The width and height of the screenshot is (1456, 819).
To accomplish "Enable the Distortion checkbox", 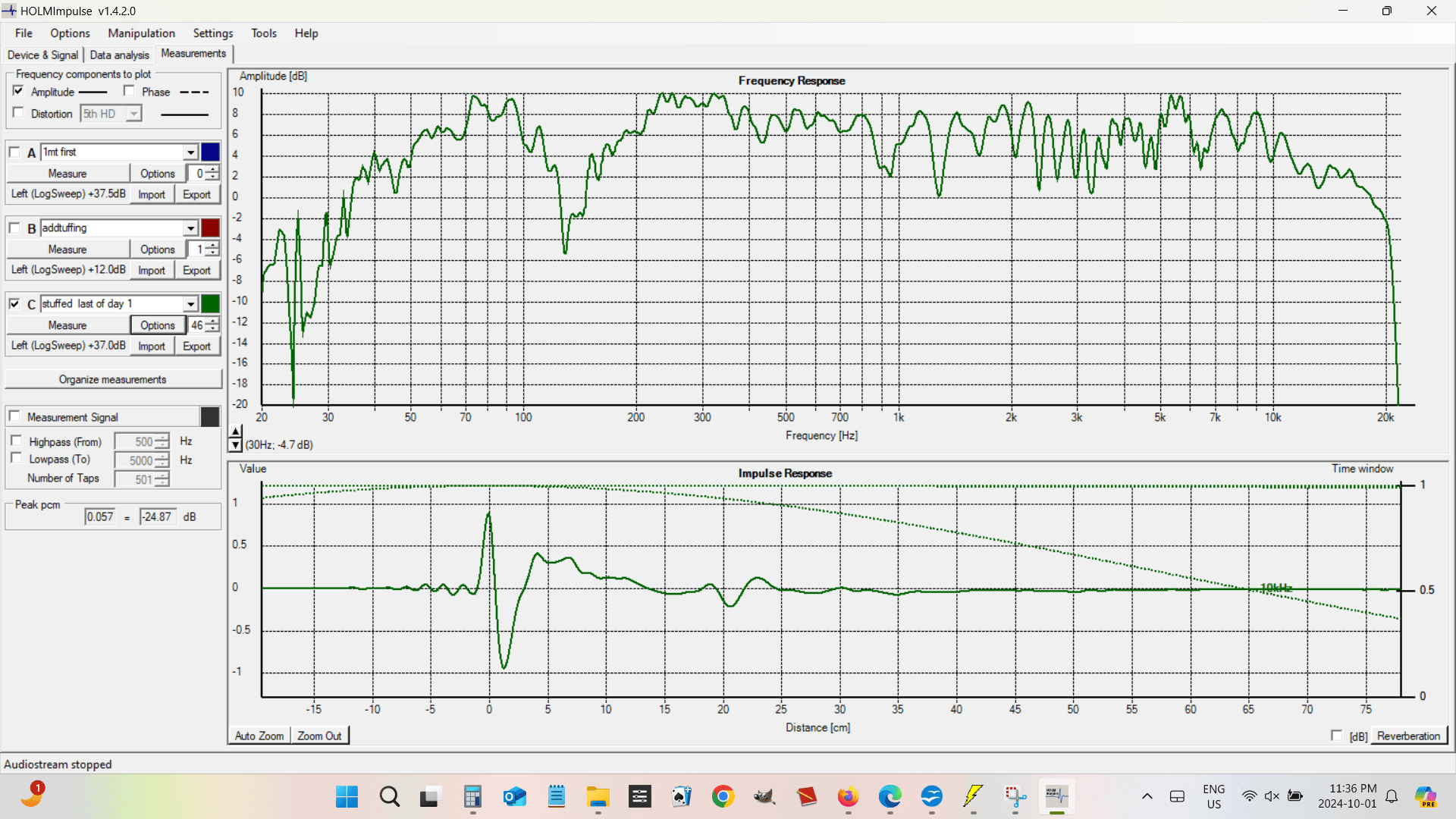I will pyautogui.click(x=18, y=113).
